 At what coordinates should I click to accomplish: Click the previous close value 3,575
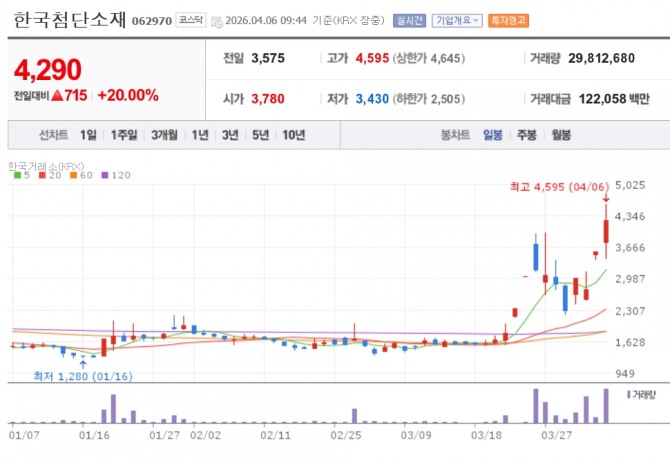pos(268,59)
